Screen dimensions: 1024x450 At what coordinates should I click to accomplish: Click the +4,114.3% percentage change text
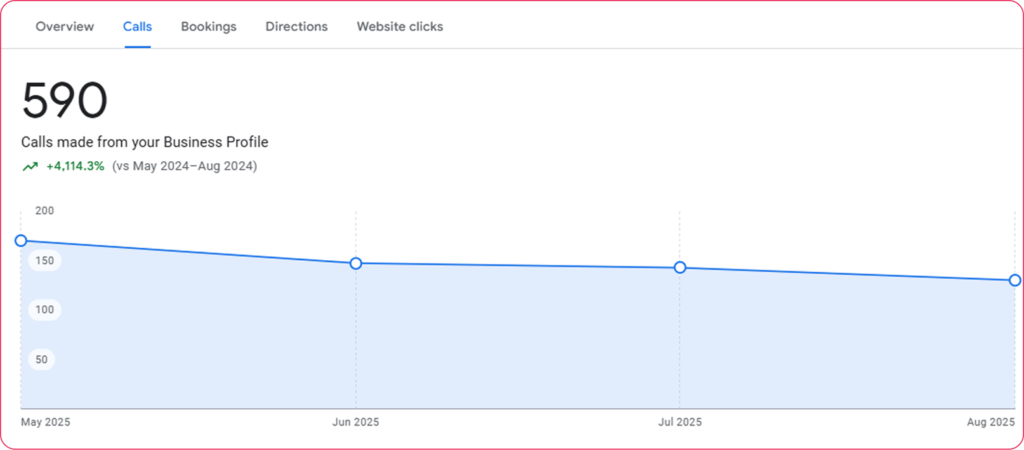(75, 167)
